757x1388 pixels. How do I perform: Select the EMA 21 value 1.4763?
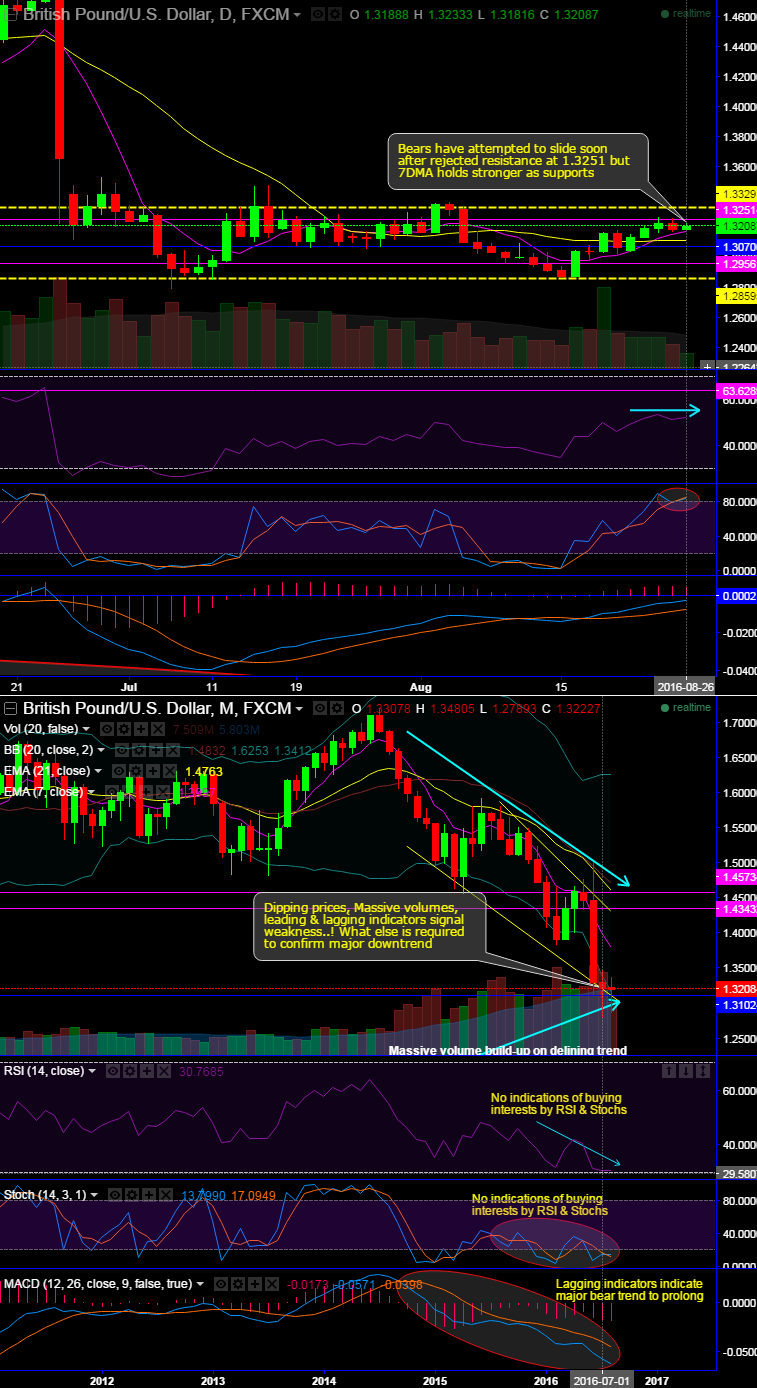[202, 771]
